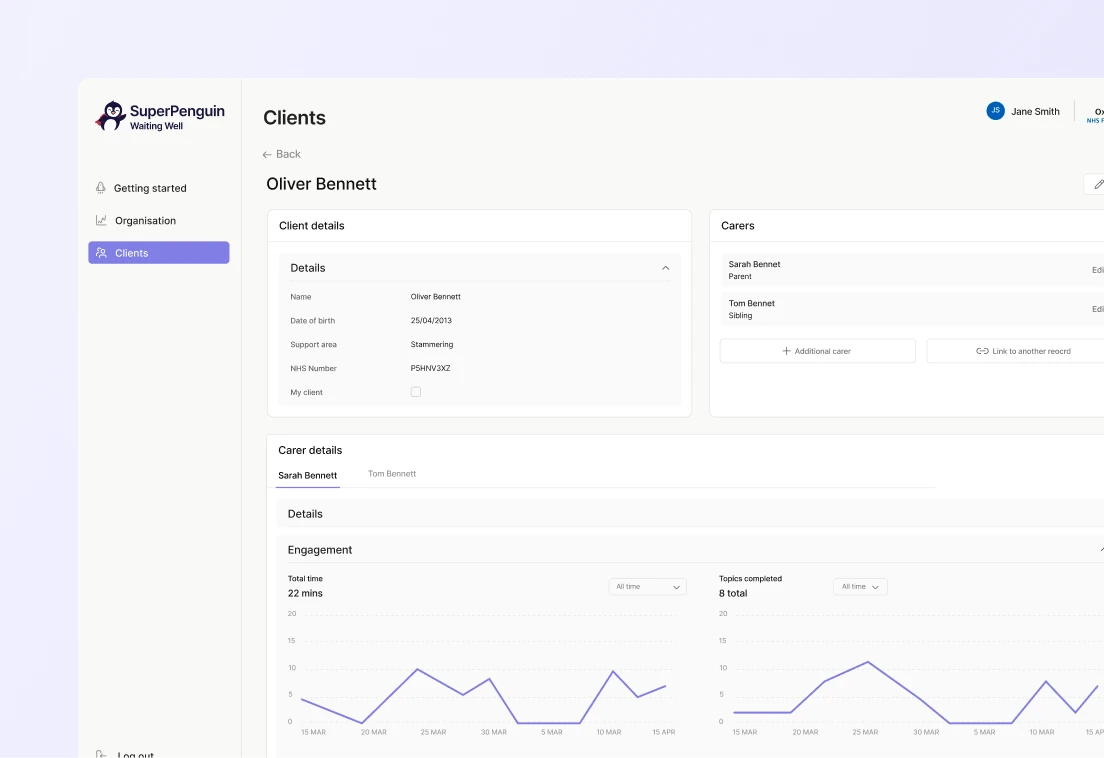
Task: Collapse the Engagement section
Action: pos(1100,550)
